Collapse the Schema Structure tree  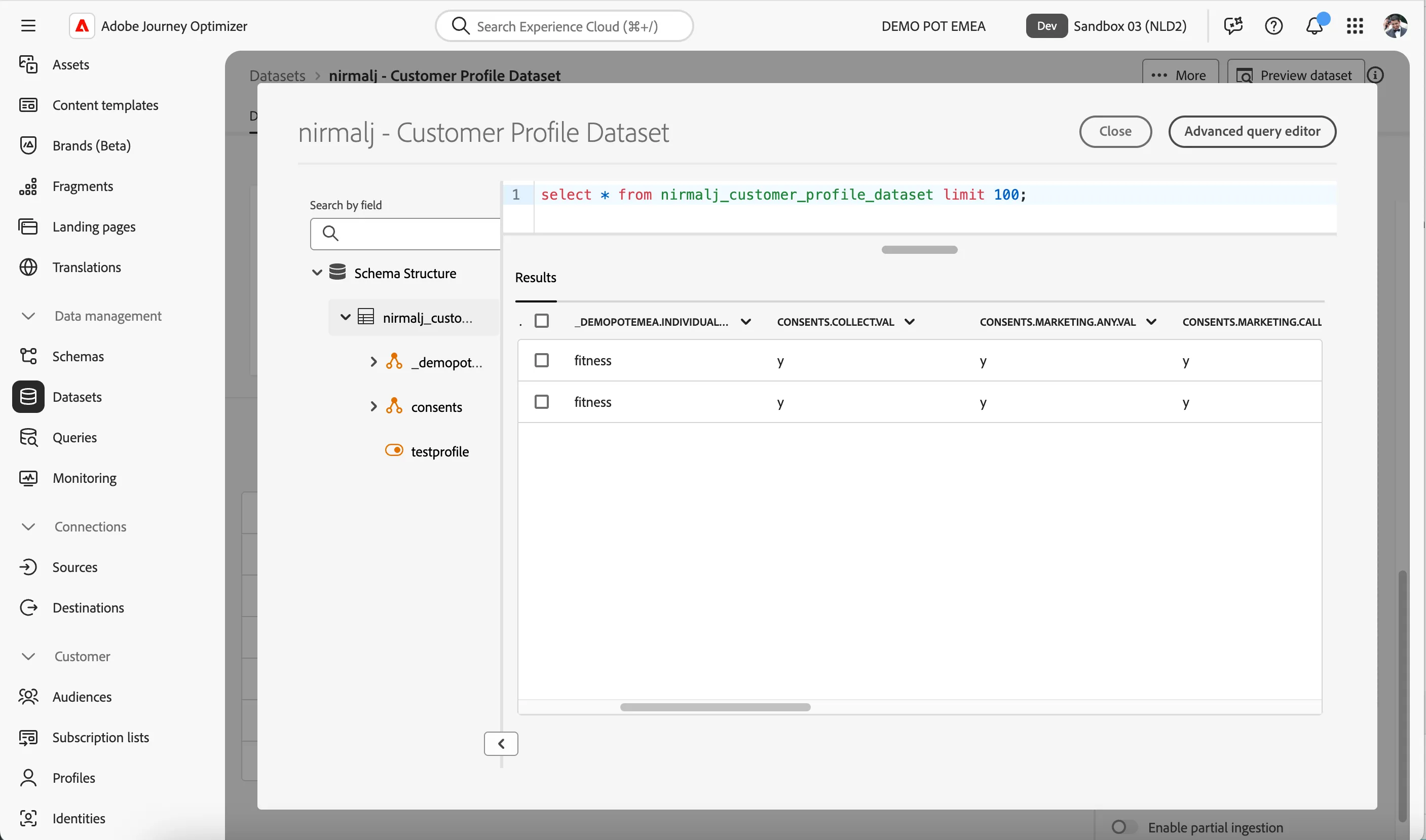[x=317, y=273]
